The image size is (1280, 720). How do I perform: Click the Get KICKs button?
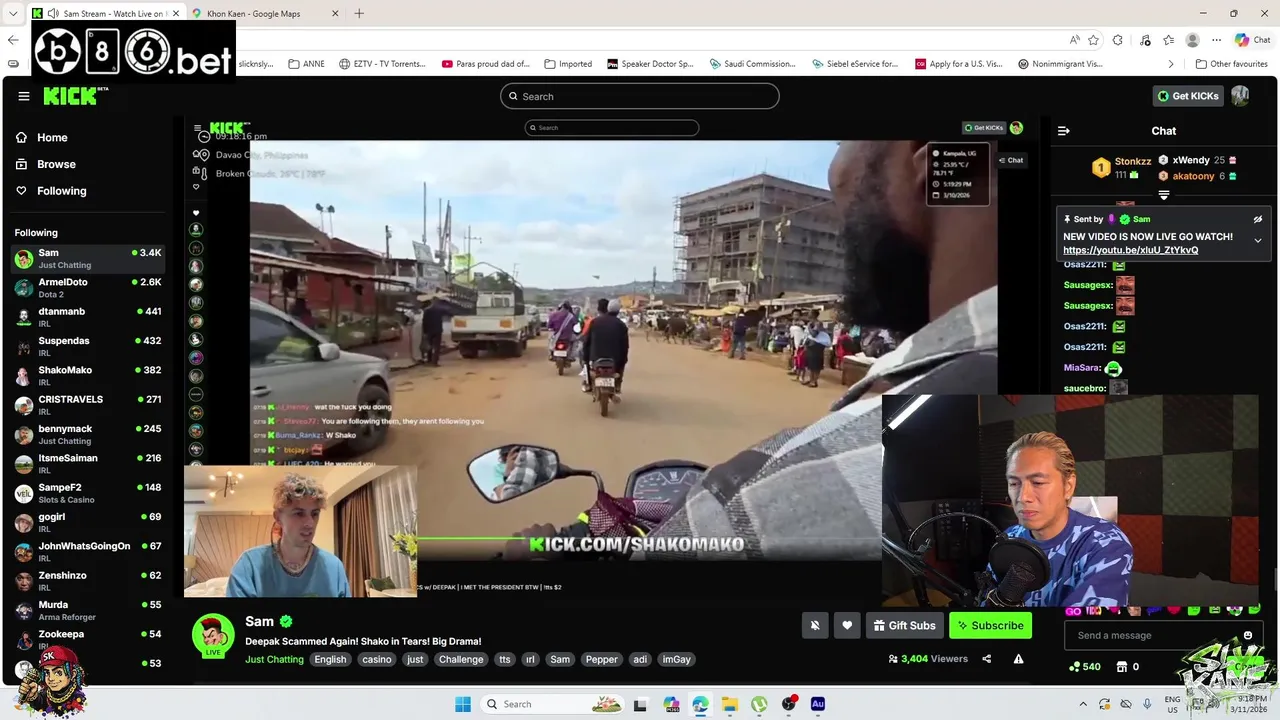[1188, 96]
